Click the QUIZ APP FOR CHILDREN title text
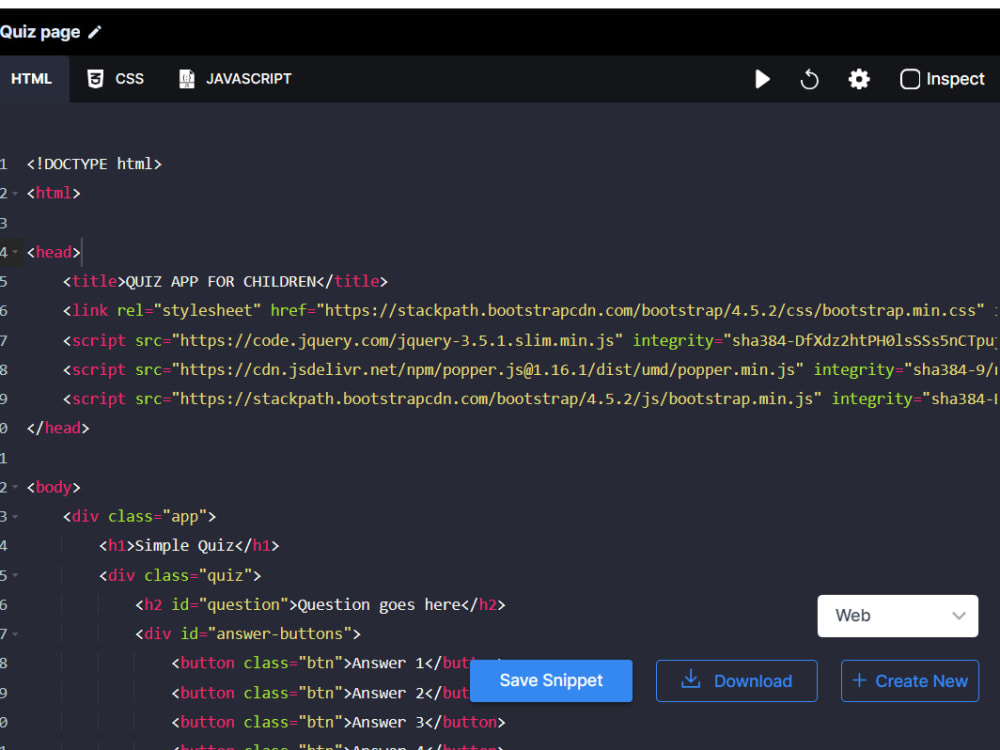 (221, 281)
